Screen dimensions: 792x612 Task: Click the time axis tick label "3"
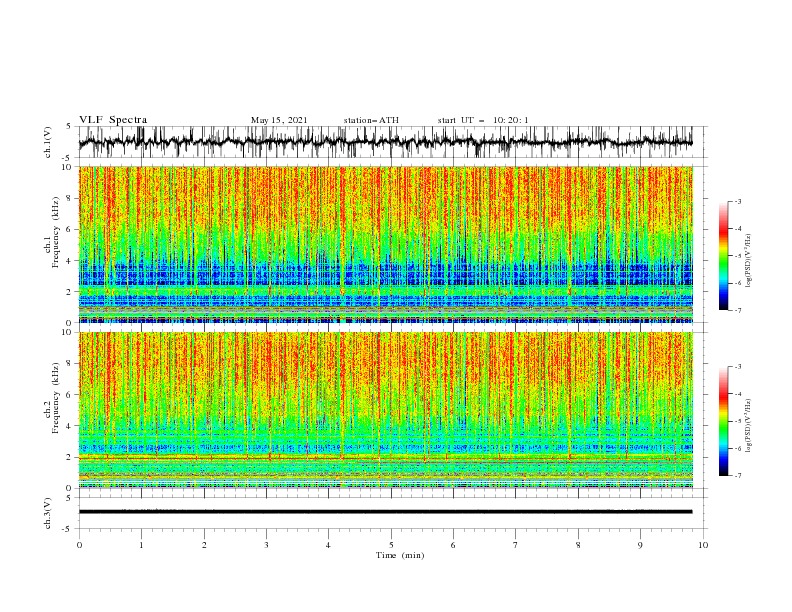[x=267, y=545]
